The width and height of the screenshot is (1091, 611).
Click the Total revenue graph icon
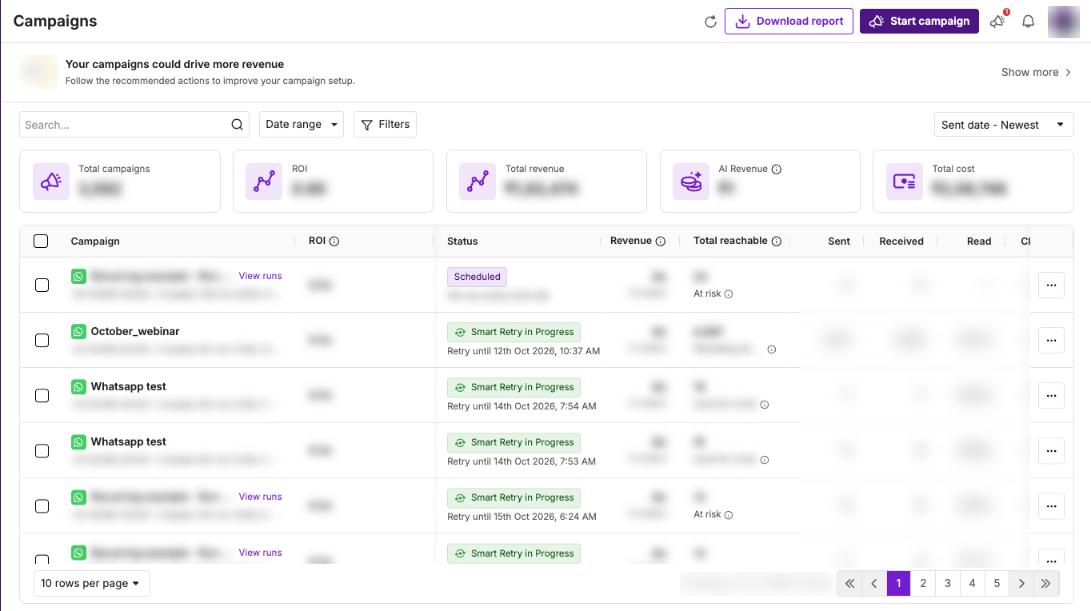click(x=477, y=182)
